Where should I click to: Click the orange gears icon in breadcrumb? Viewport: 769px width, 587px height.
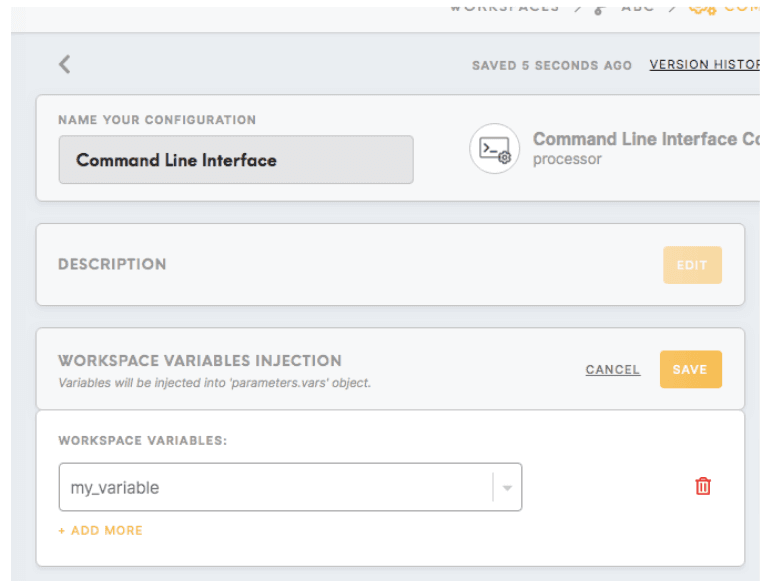click(703, 8)
